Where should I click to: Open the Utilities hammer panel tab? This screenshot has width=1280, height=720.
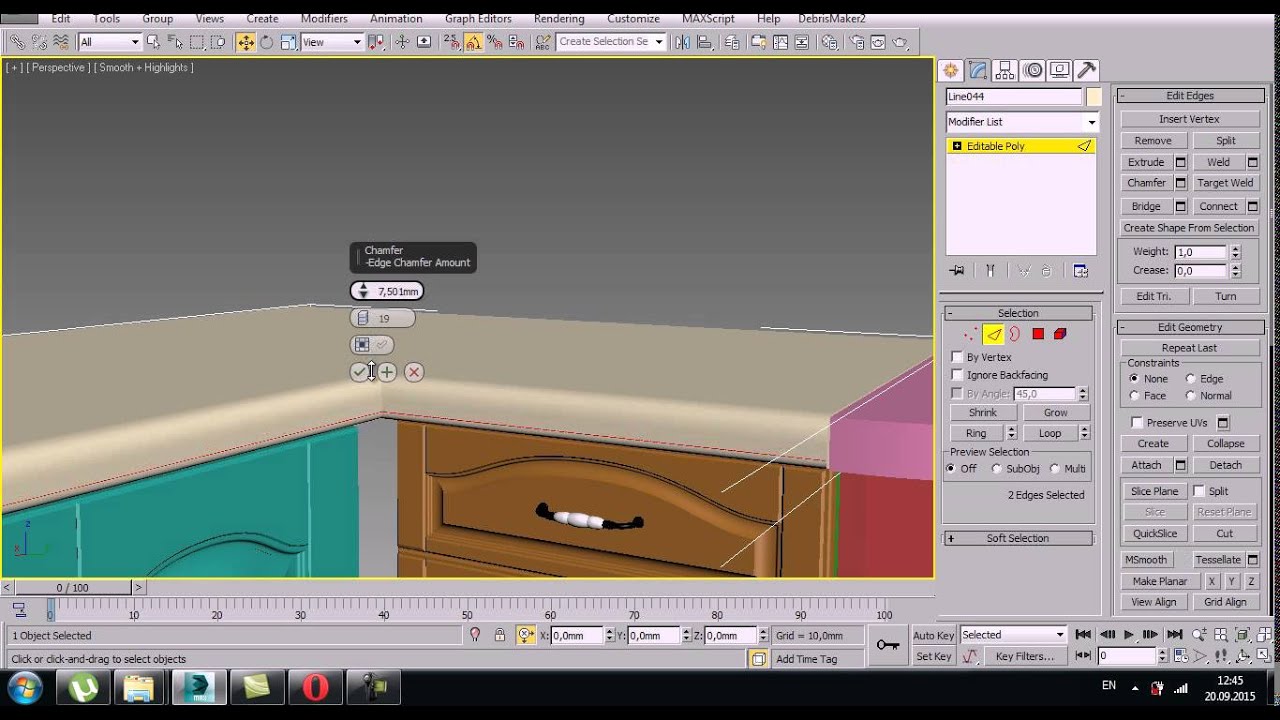1087,70
